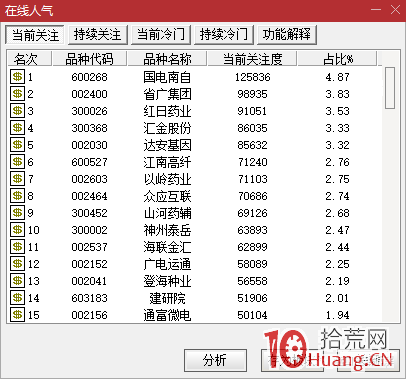Click the 分析 button

(215, 360)
